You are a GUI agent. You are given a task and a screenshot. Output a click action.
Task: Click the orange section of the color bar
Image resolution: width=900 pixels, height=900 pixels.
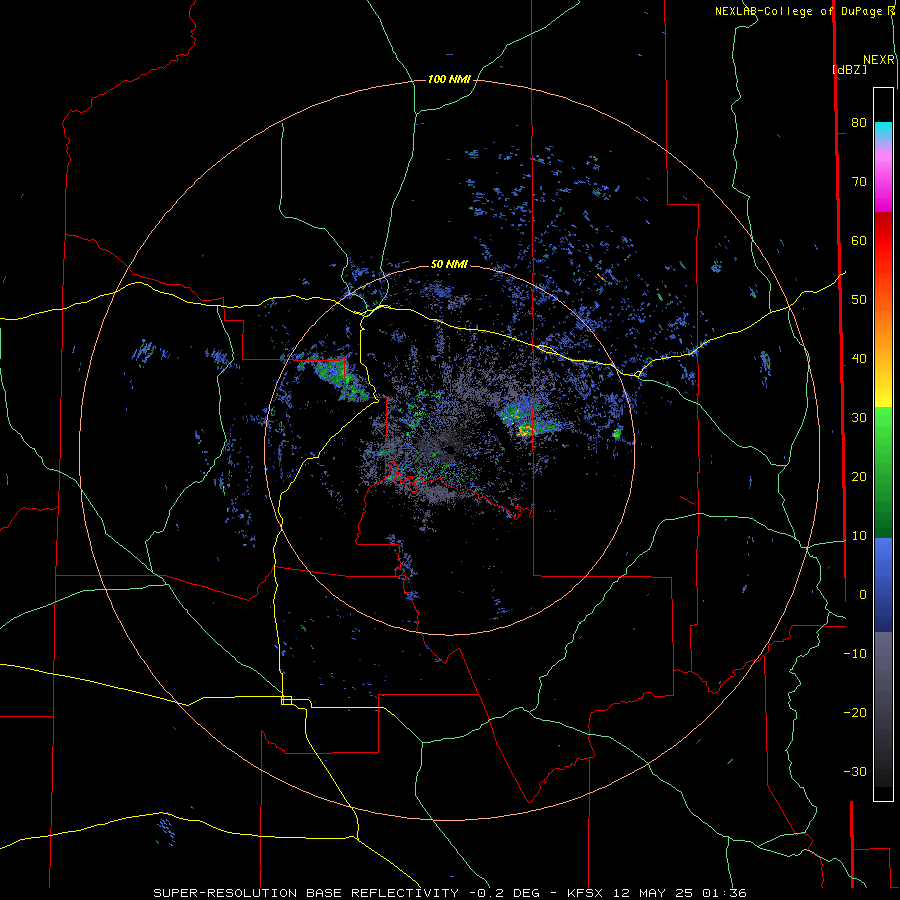(x=883, y=333)
